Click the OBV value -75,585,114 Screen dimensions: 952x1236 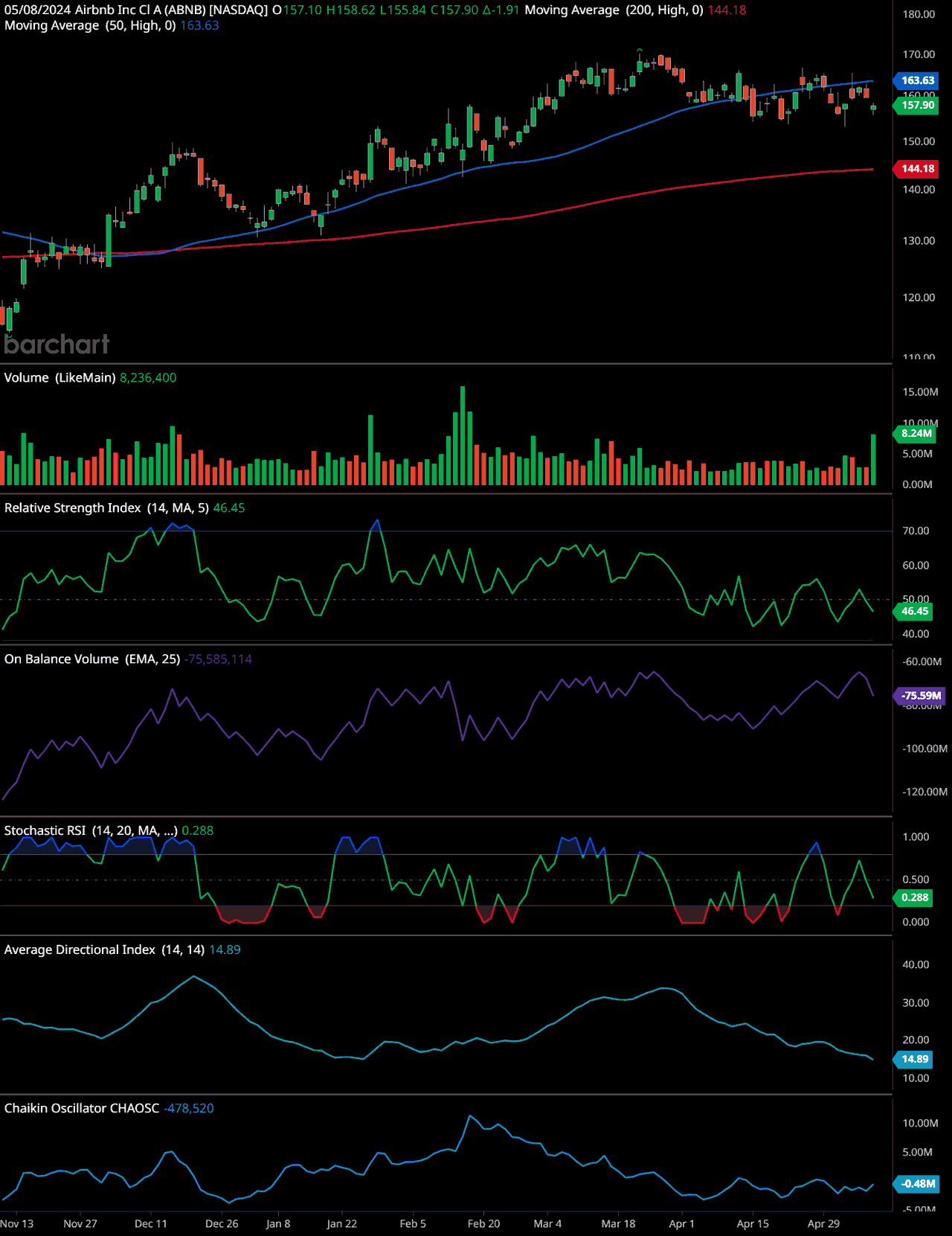[219, 659]
